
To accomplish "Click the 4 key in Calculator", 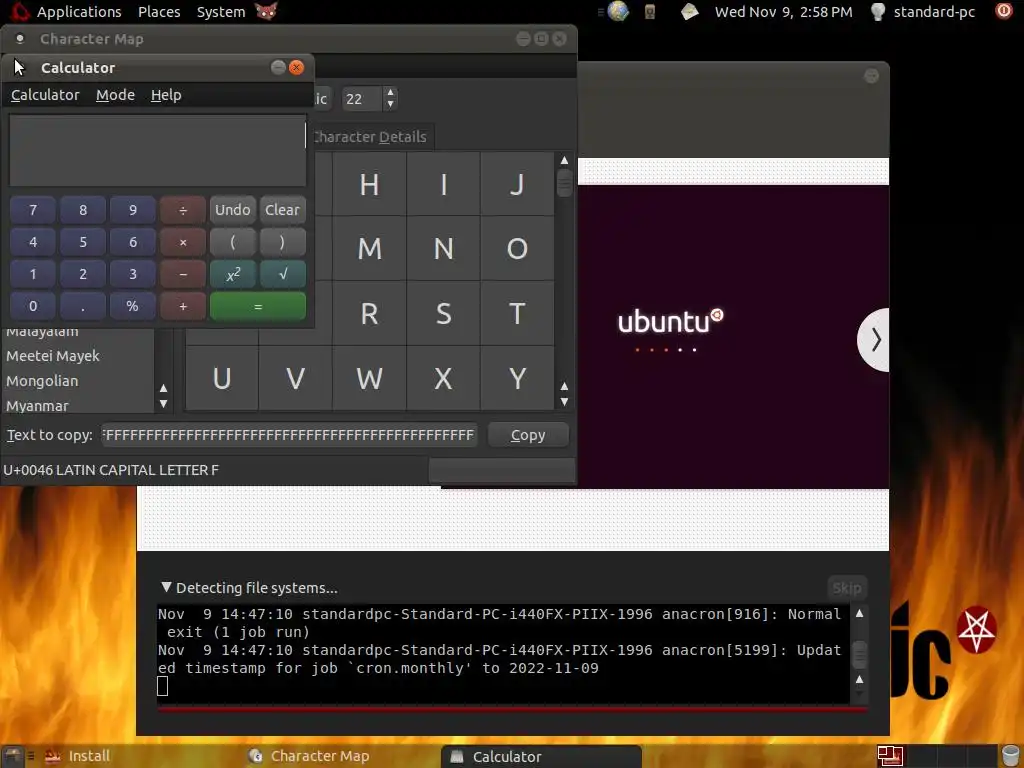I will coord(33,242).
